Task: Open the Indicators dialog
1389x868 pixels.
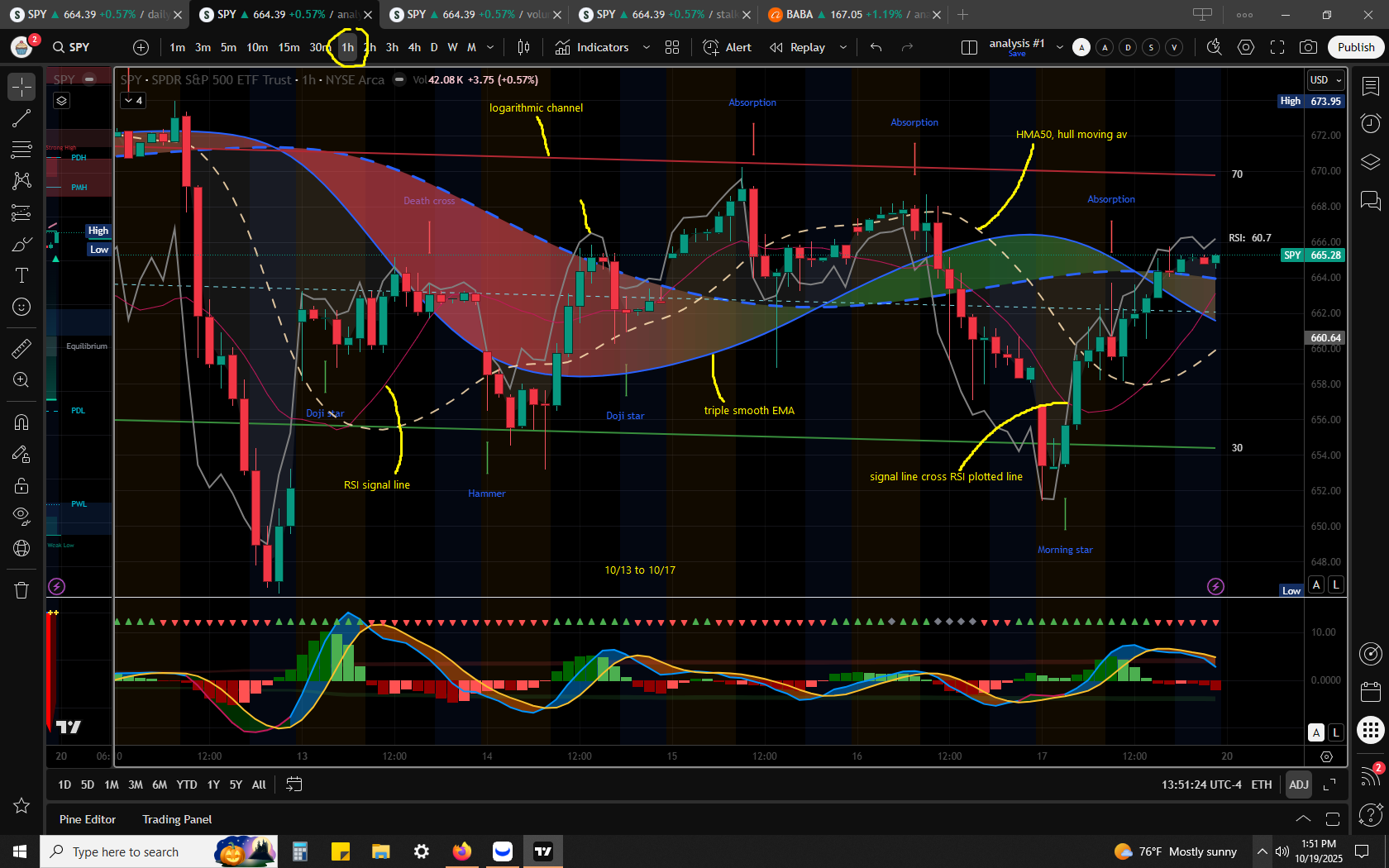Action: click(592, 47)
